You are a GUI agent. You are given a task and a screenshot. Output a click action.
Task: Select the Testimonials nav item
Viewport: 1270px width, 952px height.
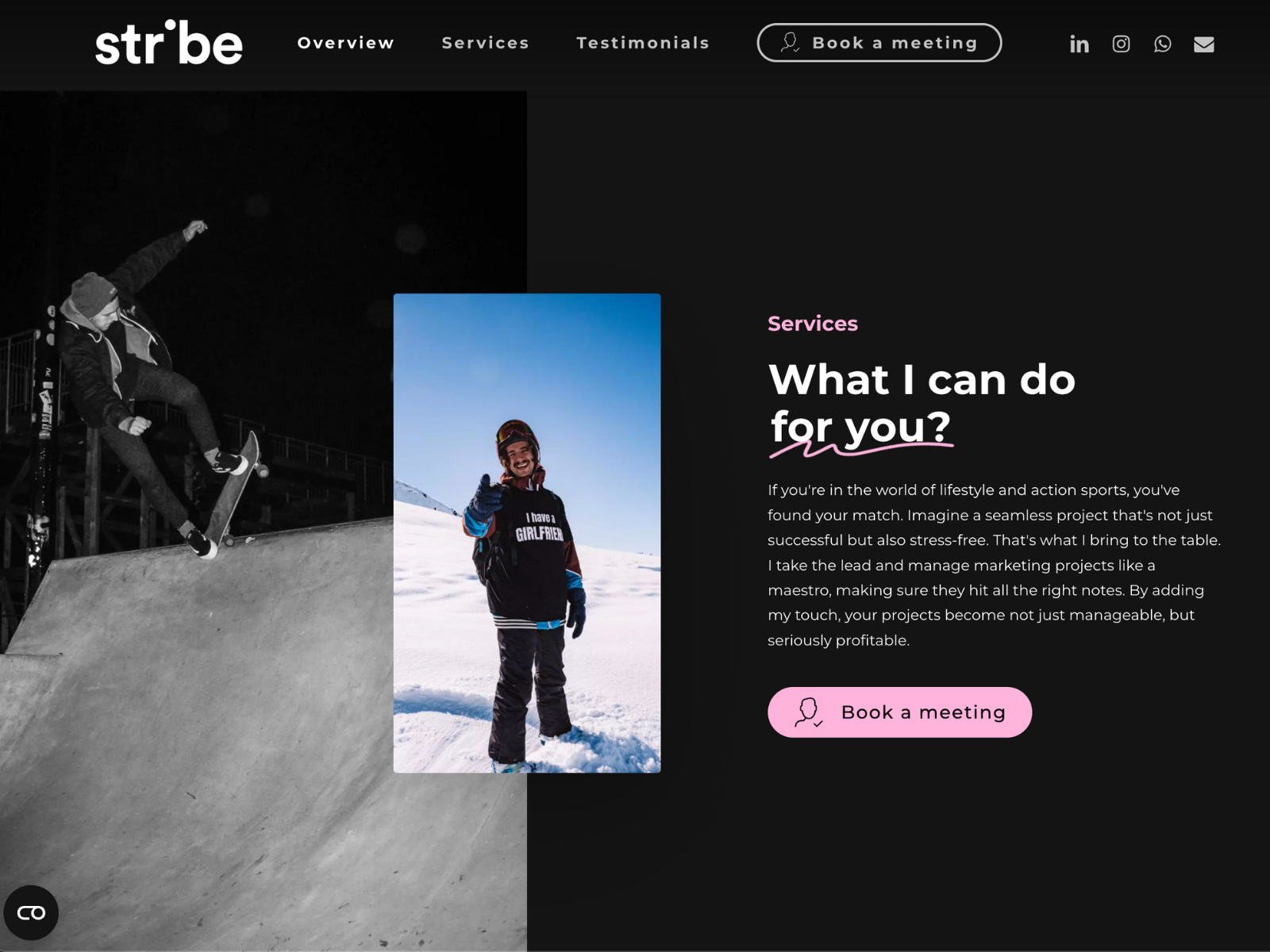coord(643,43)
